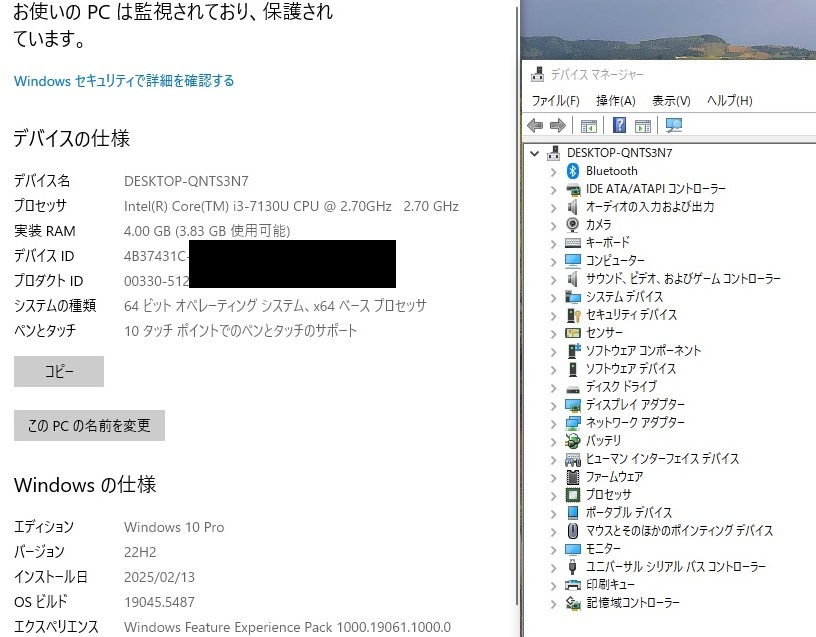
Task: Click the ネットワーク アダプター icon
Action: [x=572, y=423]
